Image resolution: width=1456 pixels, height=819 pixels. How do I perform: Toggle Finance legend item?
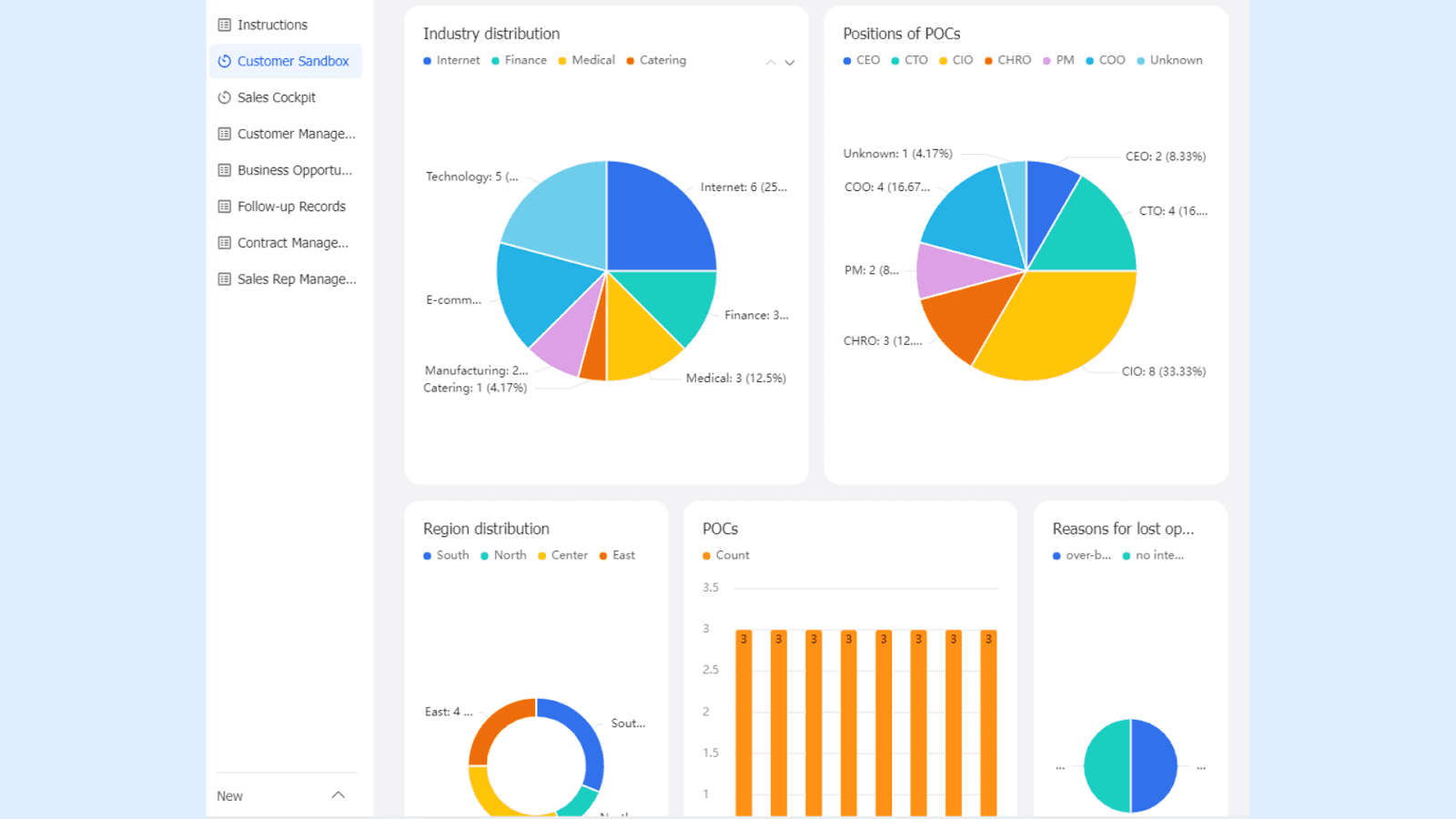coord(519,60)
